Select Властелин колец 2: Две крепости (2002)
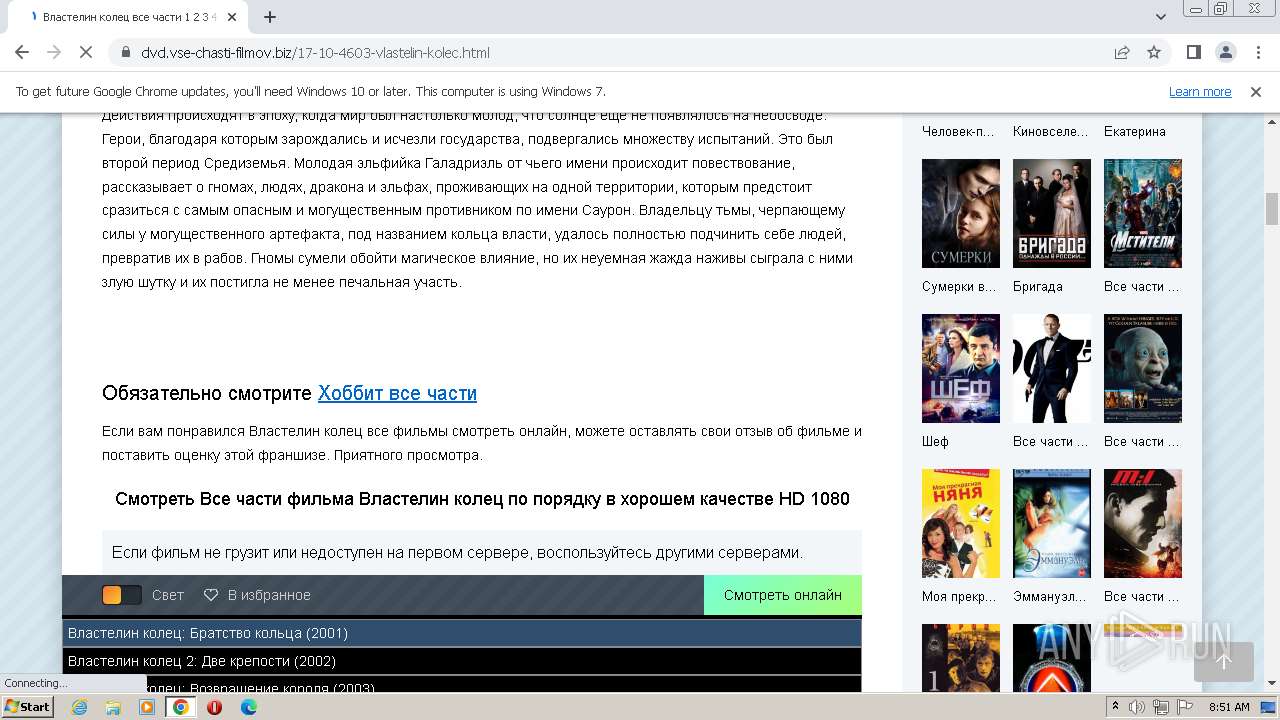The width and height of the screenshot is (1280, 720). pos(461,661)
